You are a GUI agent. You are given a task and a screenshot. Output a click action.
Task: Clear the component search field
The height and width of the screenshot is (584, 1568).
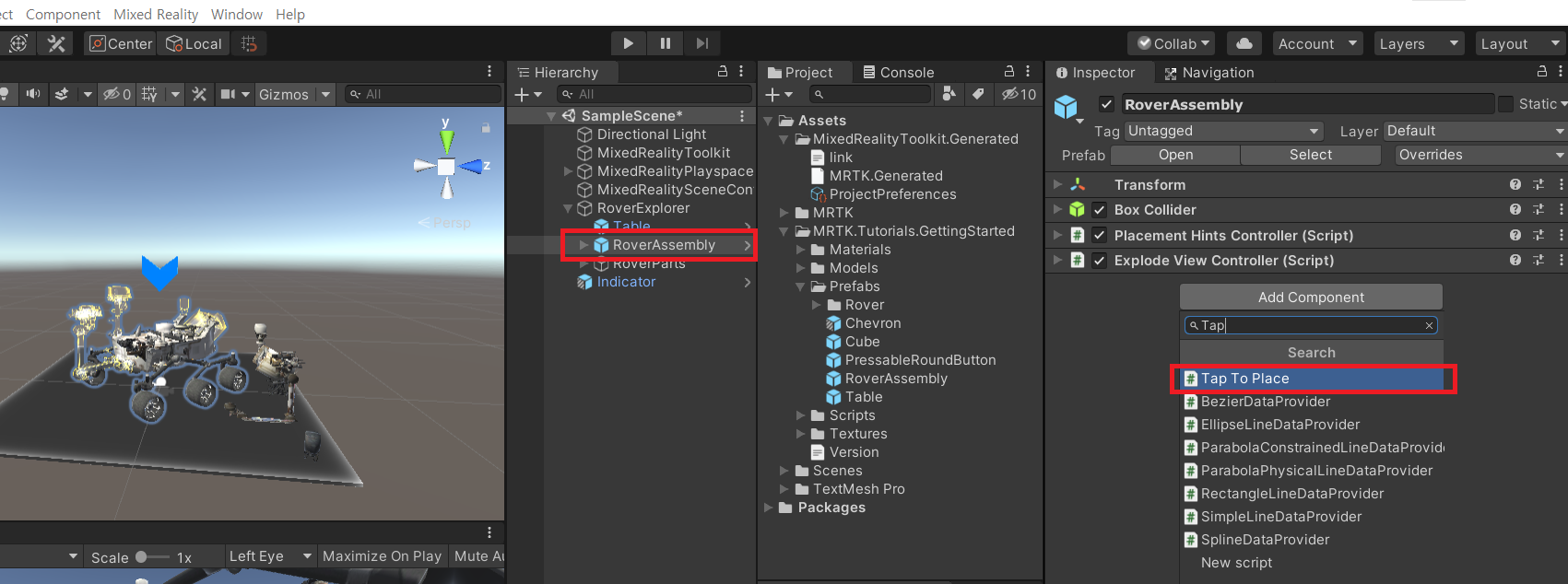[x=1429, y=325]
